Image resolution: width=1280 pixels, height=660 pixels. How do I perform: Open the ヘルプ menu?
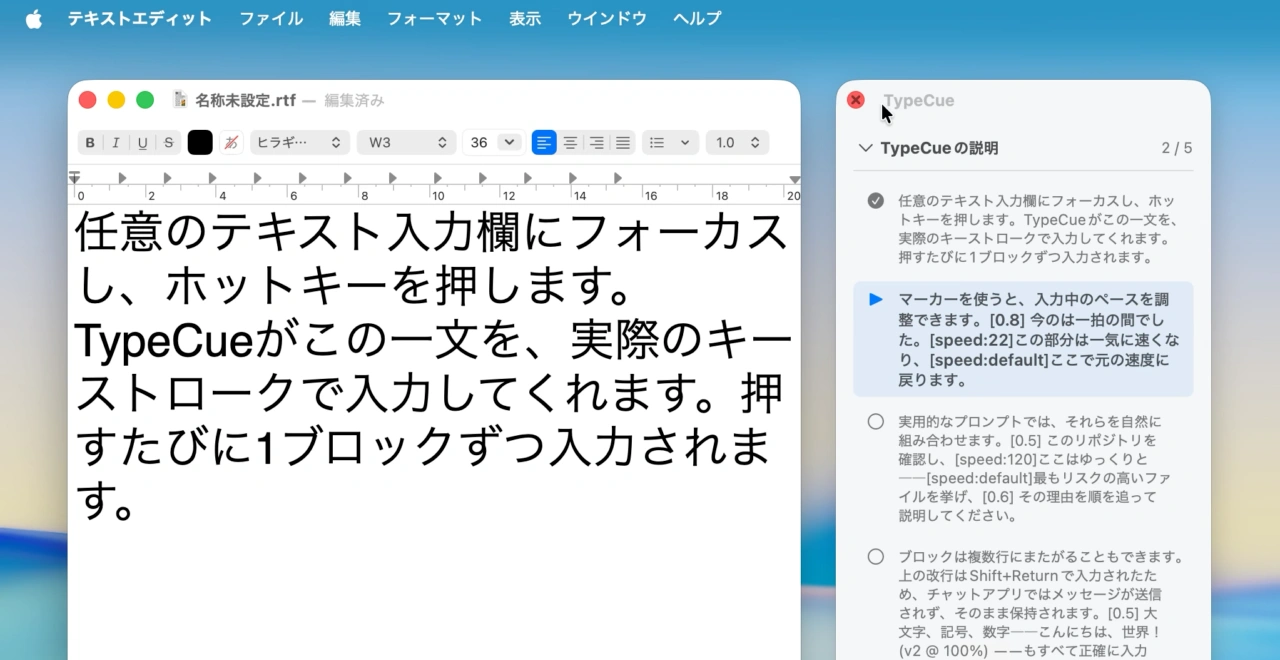click(x=697, y=18)
